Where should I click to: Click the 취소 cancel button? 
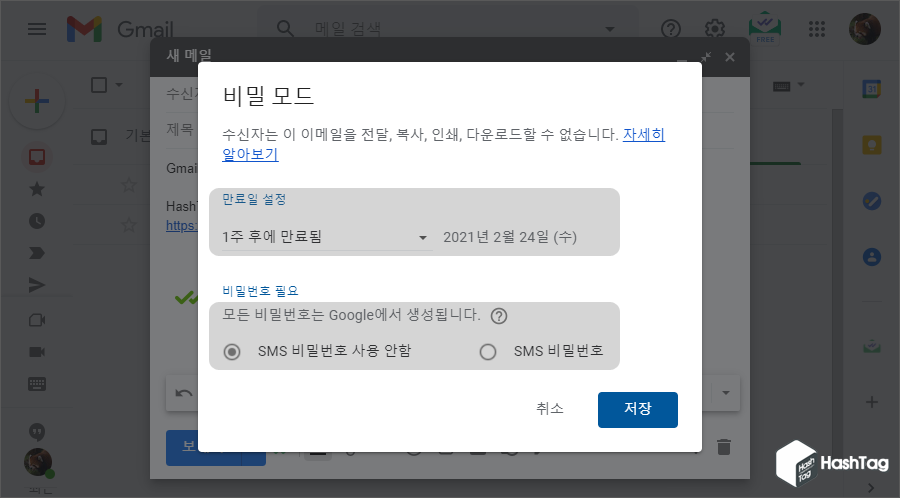[x=550, y=408]
